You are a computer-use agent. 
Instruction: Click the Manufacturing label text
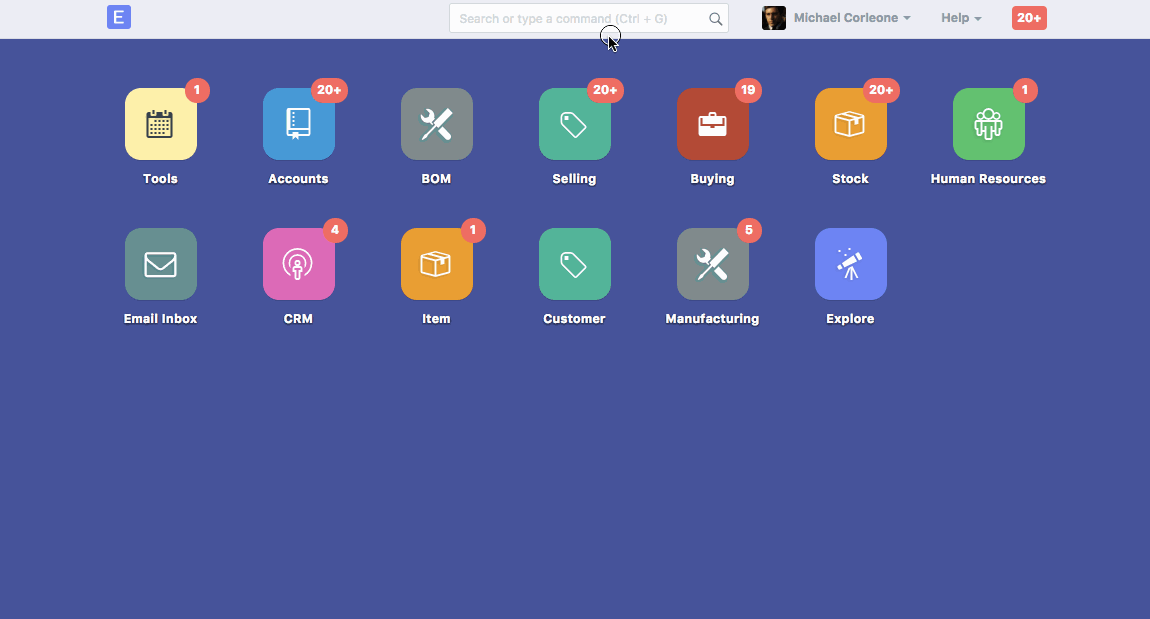712,318
